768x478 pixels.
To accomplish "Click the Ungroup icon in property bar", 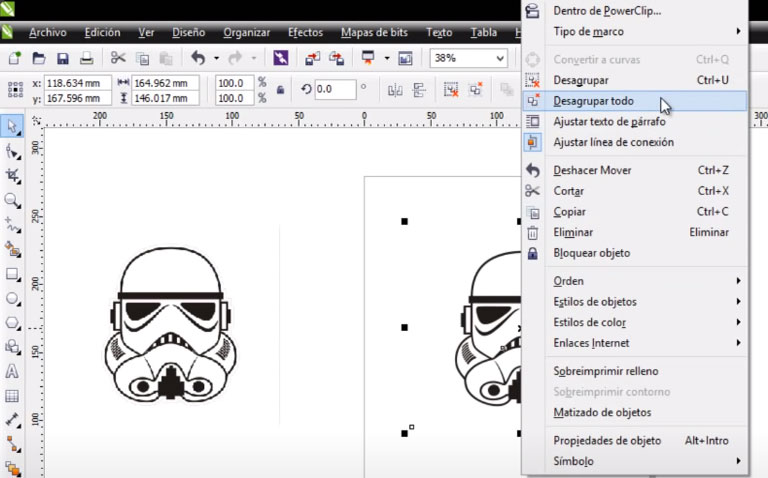I will [451, 90].
